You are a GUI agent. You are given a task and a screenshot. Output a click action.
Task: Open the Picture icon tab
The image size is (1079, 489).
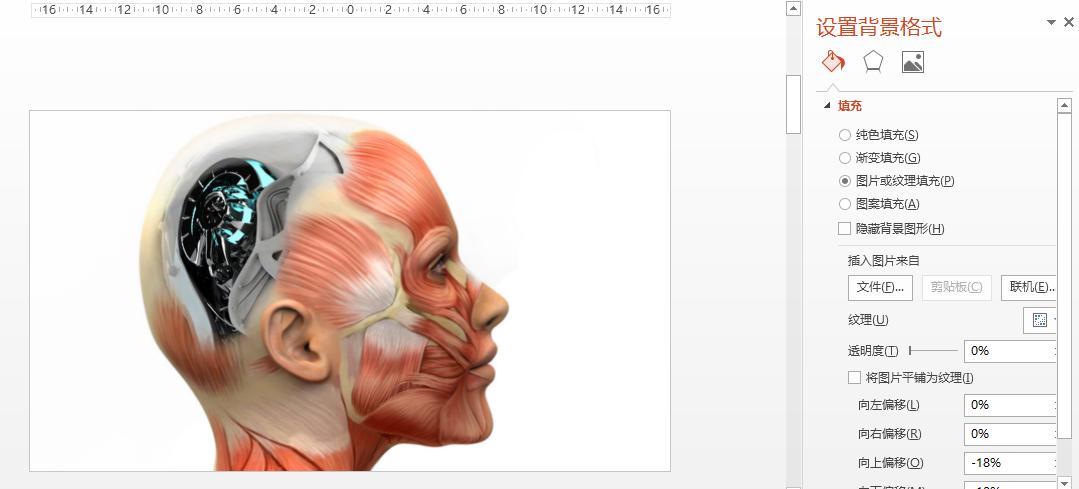click(912, 62)
